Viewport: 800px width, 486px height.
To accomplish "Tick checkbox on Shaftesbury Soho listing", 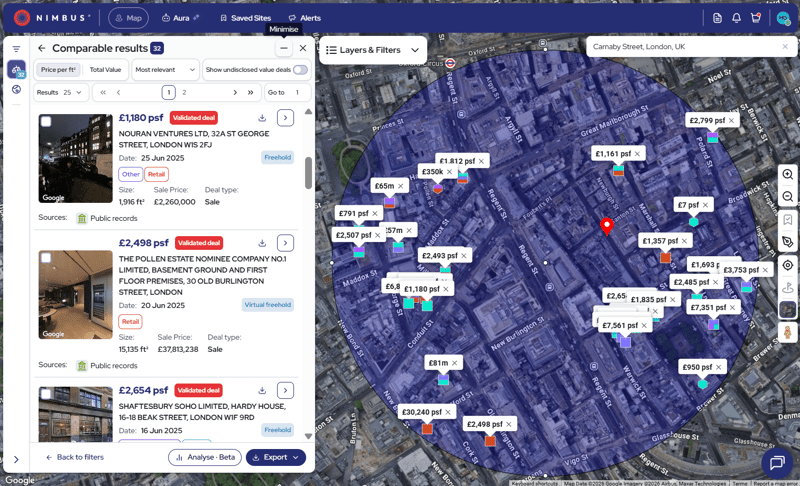I will (x=46, y=394).
